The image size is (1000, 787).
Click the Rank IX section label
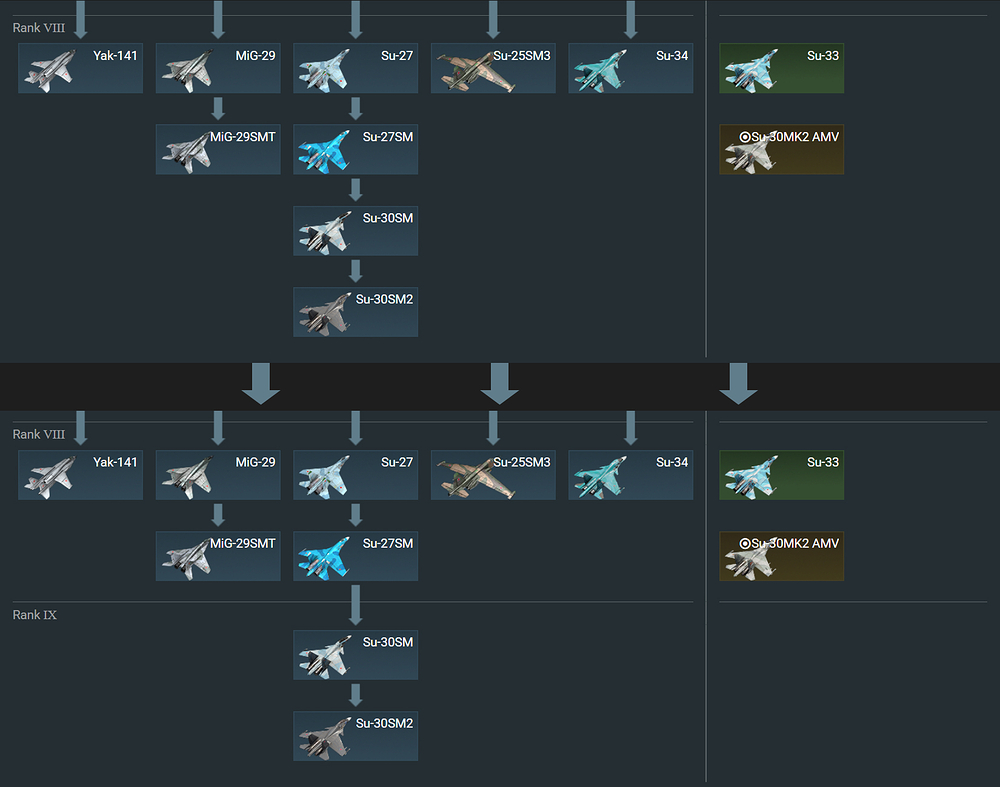click(34, 615)
